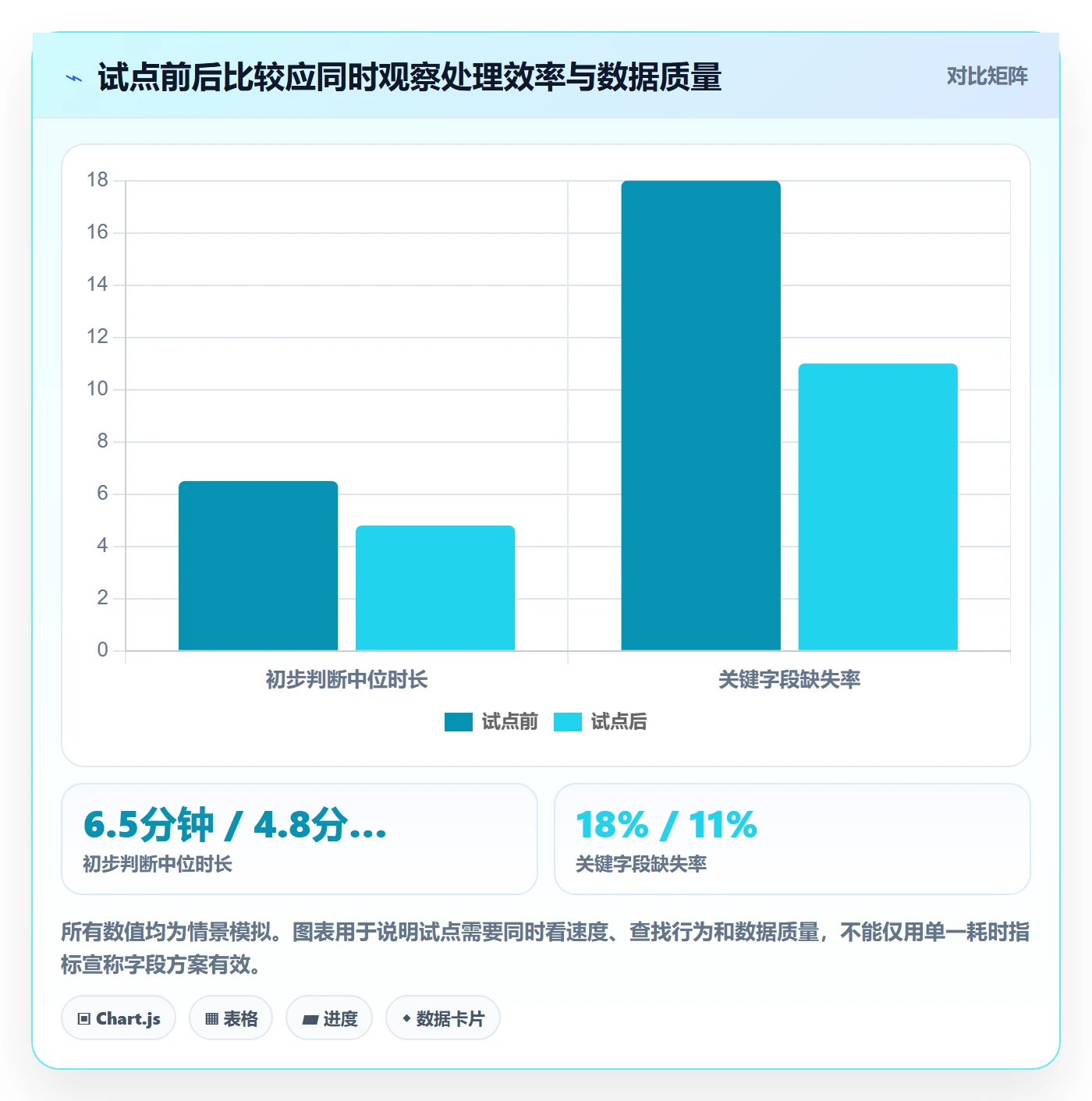Toggle the 试点前 legend entry
This screenshot has height=1101, width=1092.
coord(491,722)
